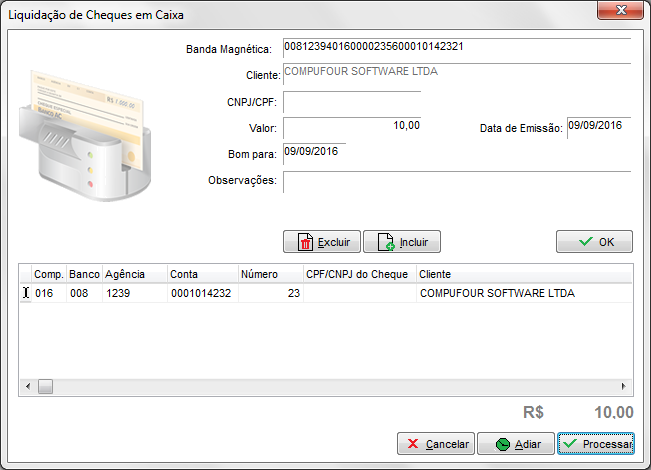The width and height of the screenshot is (651, 470).
Task: Sort by the Agência column header
Action: coord(133,274)
